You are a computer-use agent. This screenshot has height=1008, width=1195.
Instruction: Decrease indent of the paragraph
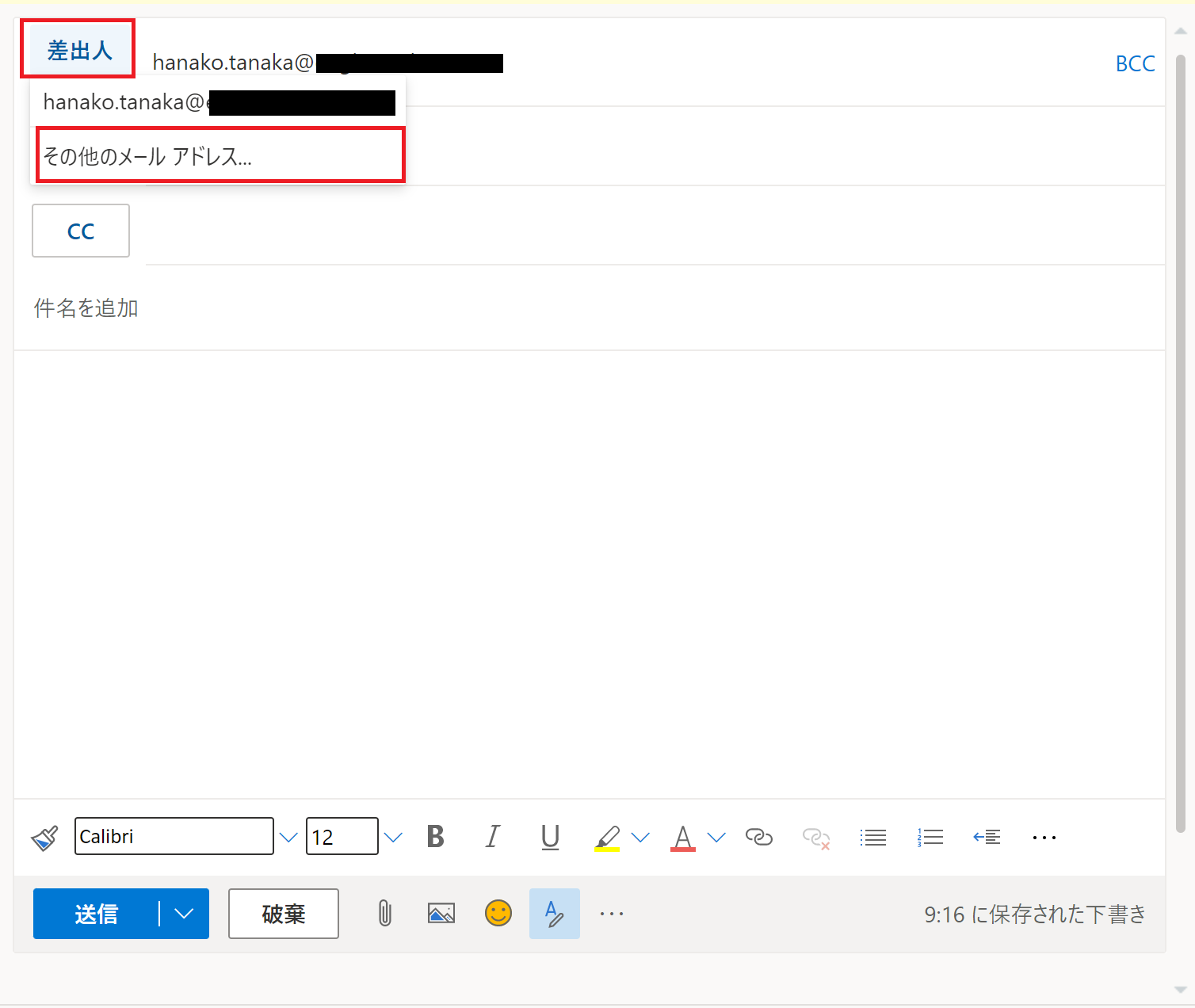(987, 838)
